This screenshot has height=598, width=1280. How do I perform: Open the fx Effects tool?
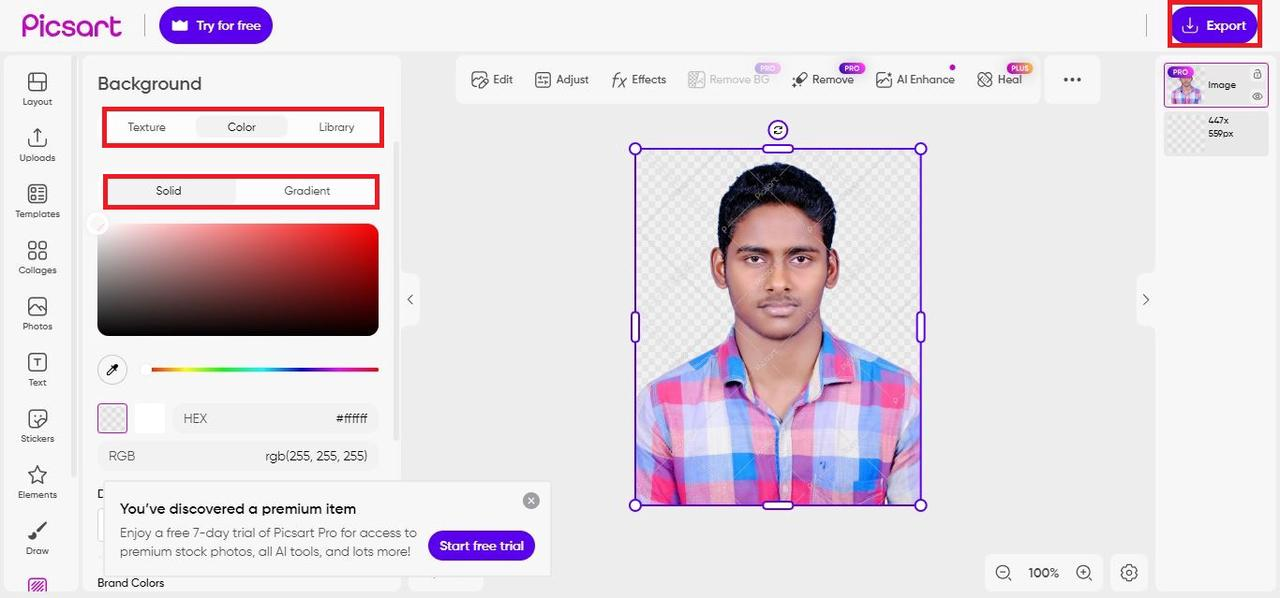tap(639, 79)
